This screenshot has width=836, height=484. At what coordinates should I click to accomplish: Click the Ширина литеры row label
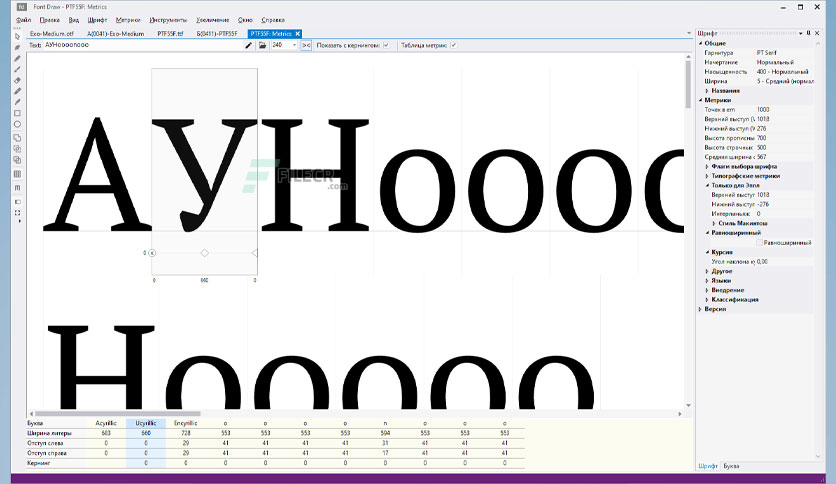click(x=49, y=433)
